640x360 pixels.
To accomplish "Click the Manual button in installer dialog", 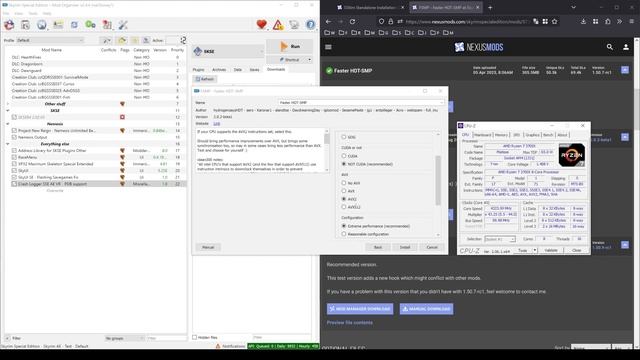I will pyautogui.click(x=208, y=247).
